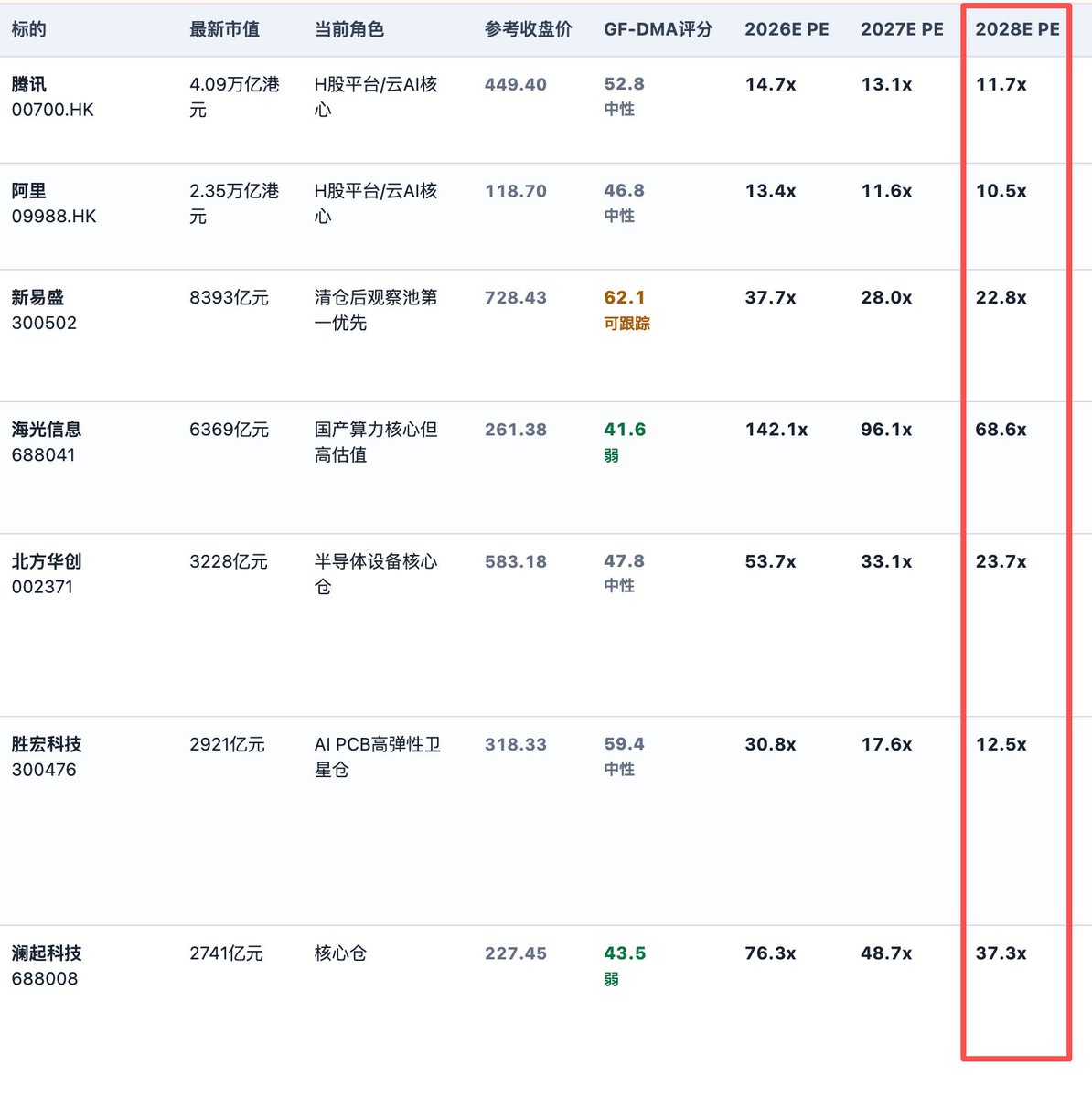Image resolution: width=1092 pixels, height=1097 pixels.
Task: Click closing price 227.45
Action: click(516, 953)
